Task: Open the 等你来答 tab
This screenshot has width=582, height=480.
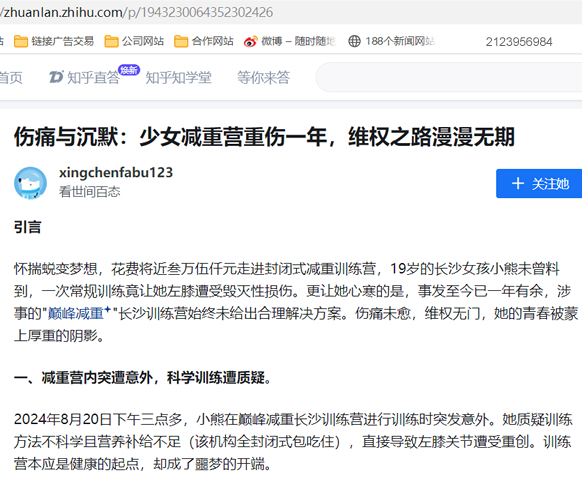Action: tap(264, 78)
